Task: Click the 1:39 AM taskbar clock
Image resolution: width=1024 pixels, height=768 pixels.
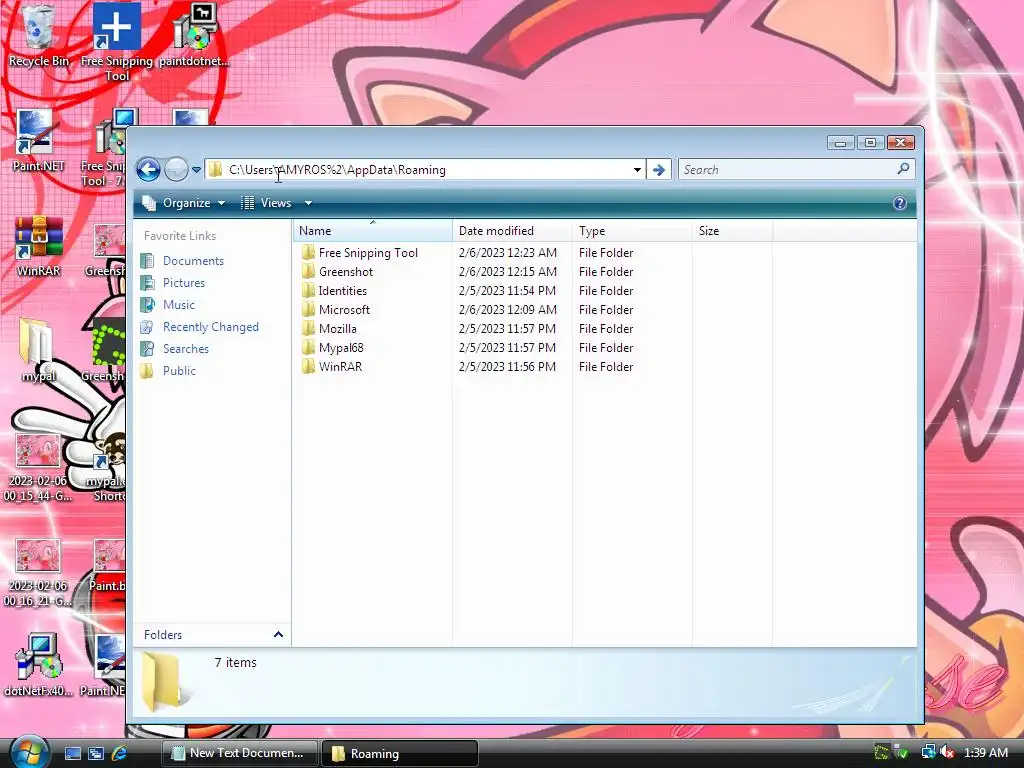Action: [x=985, y=753]
